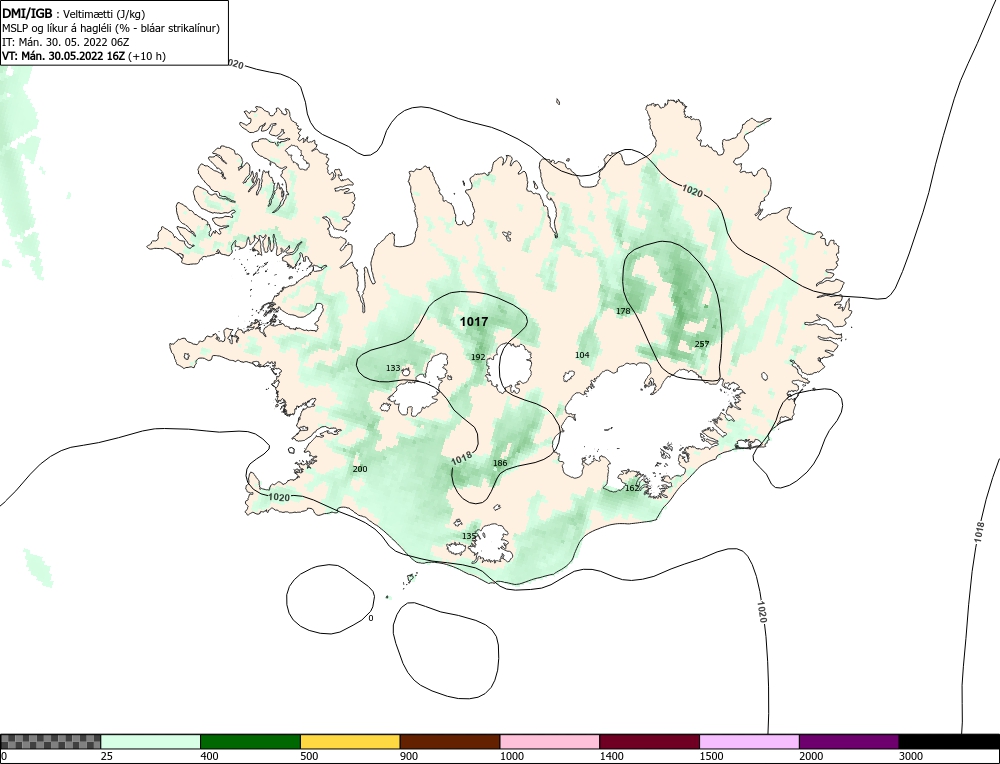
Task: Select the brown 900–1000 legend swatch
Action: point(450,741)
